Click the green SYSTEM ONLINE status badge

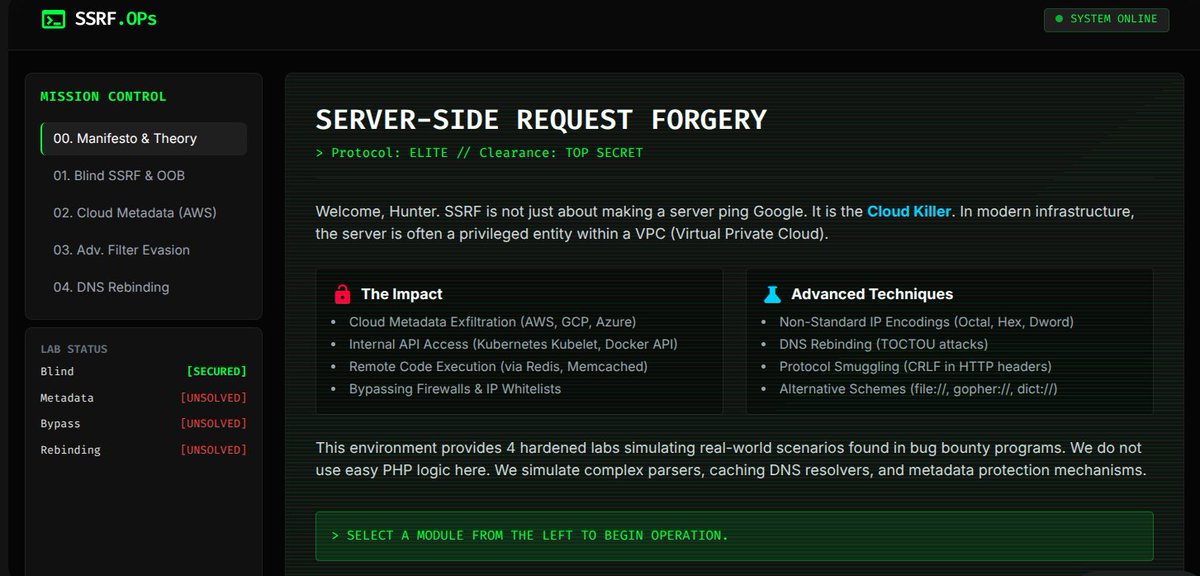coord(1106,19)
